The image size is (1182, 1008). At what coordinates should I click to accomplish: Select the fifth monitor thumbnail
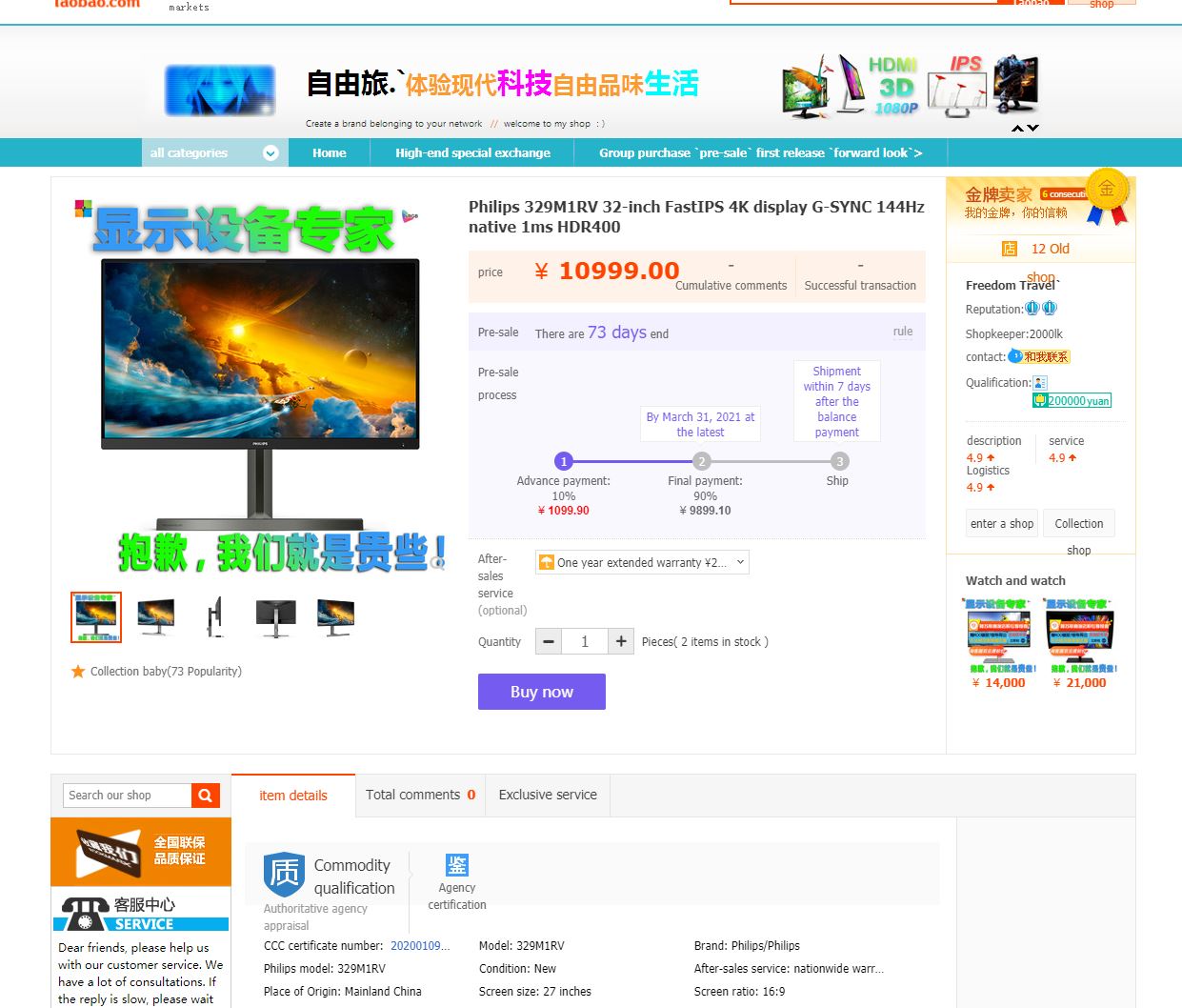(x=335, y=617)
